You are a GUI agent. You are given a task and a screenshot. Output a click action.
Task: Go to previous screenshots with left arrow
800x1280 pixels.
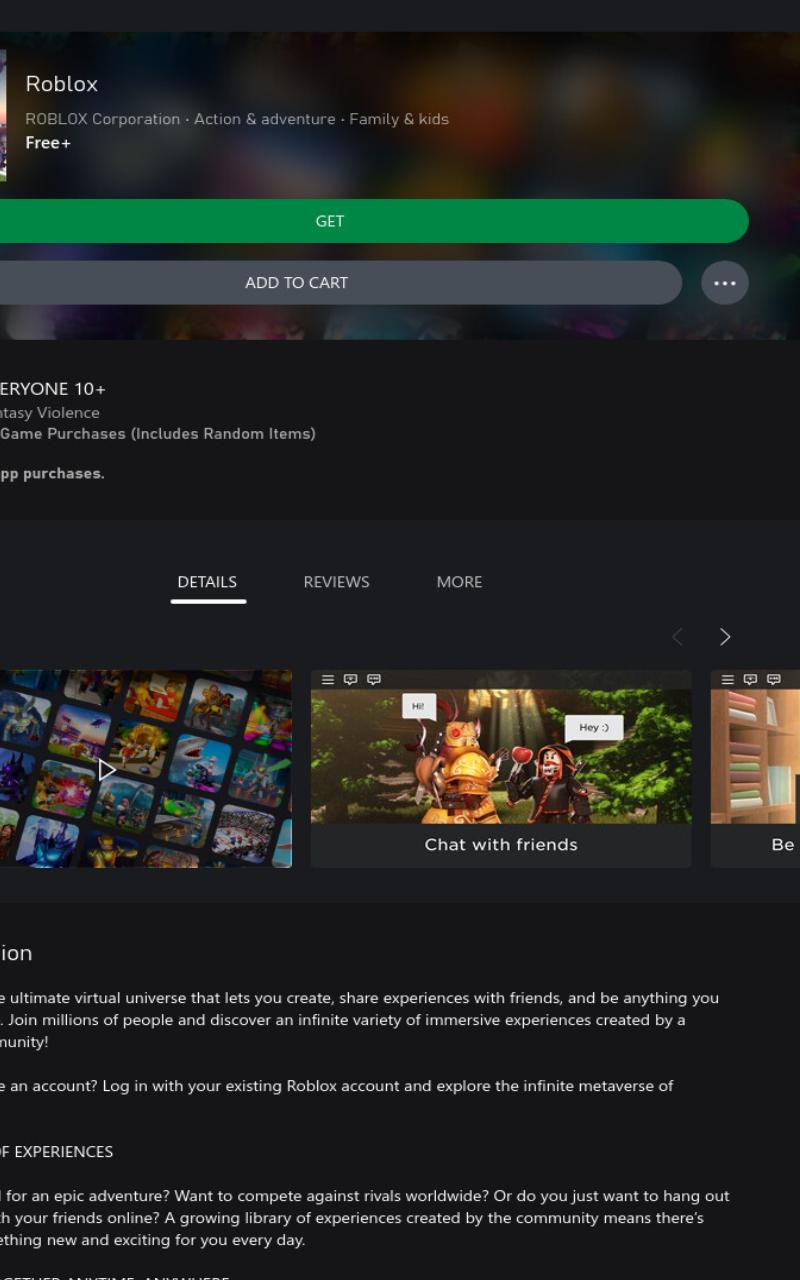coord(678,637)
